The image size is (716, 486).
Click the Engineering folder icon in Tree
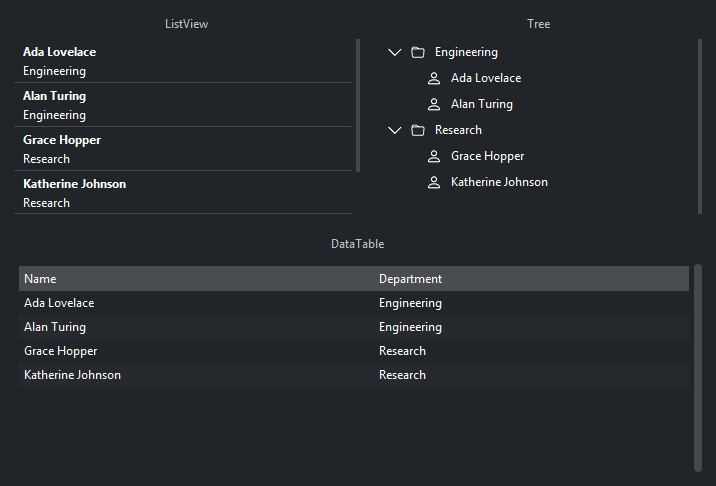click(x=418, y=52)
